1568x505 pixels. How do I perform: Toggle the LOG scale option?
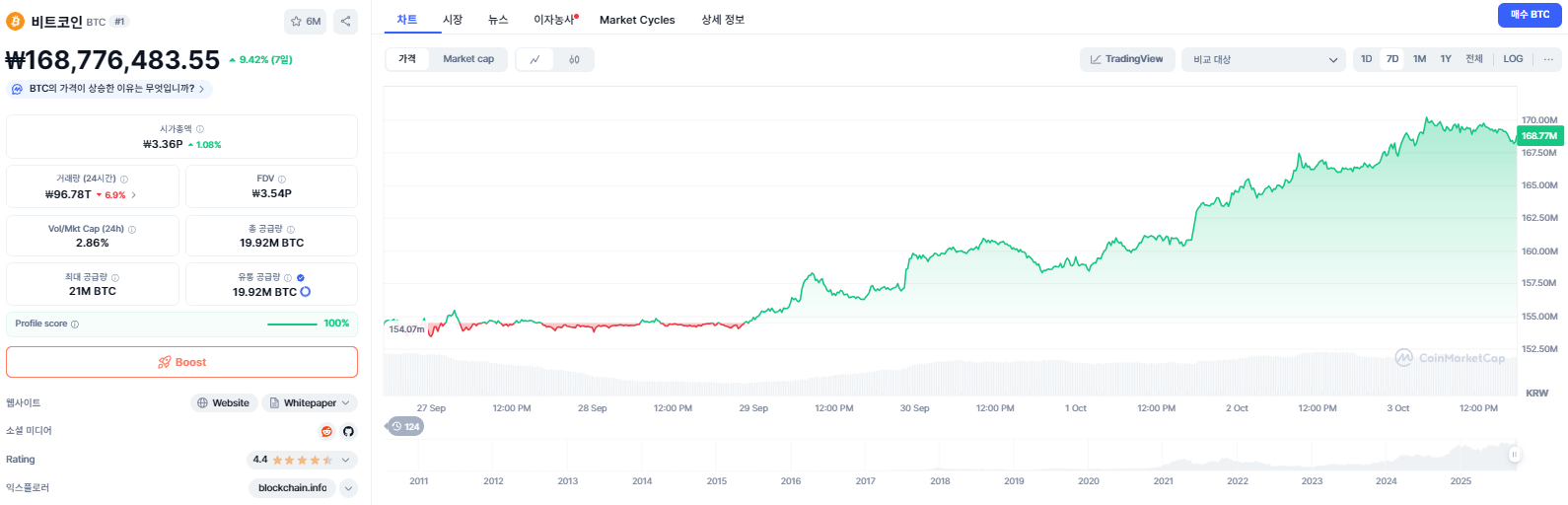click(1513, 59)
